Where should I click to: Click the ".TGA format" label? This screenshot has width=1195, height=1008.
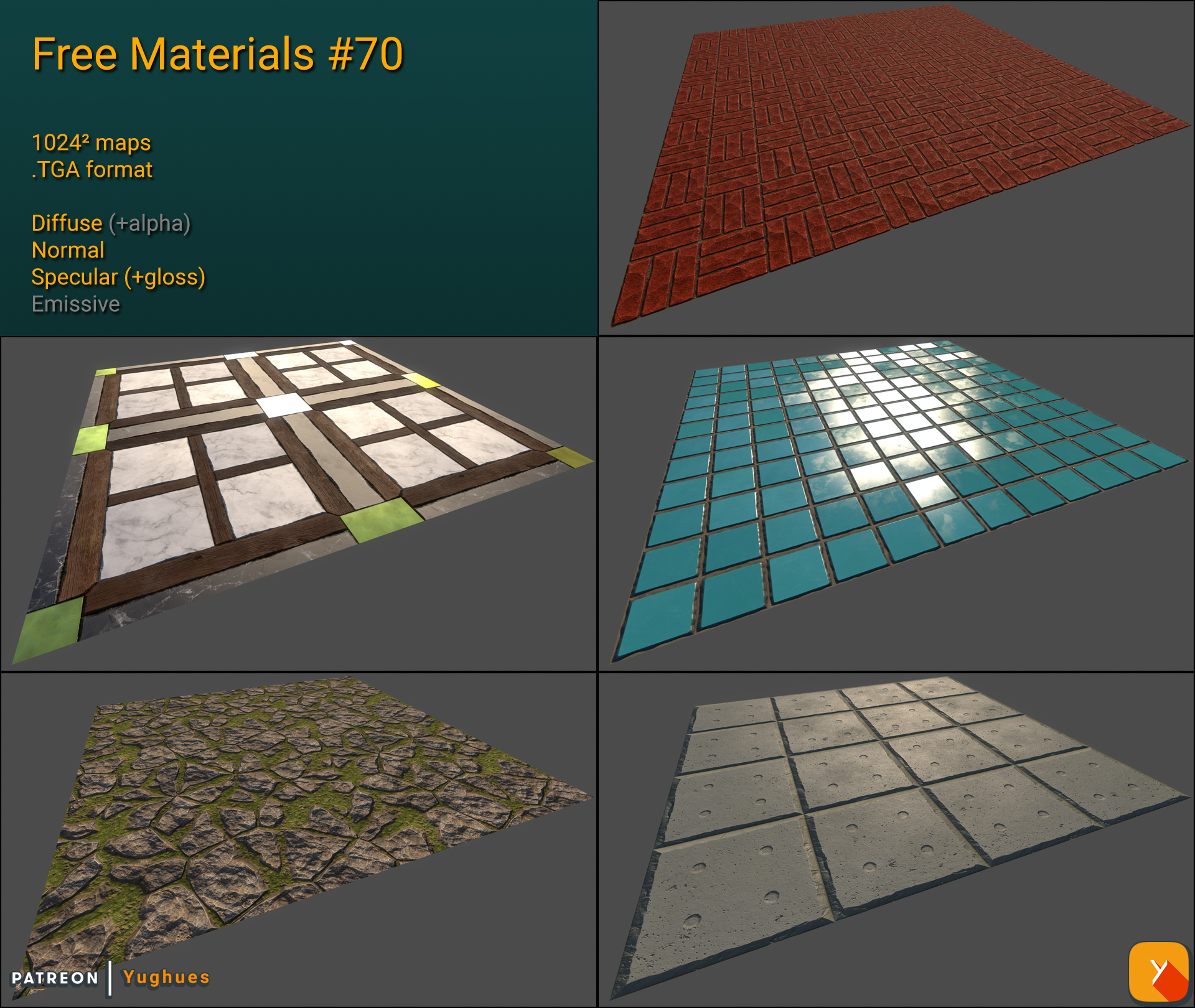[92, 169]
